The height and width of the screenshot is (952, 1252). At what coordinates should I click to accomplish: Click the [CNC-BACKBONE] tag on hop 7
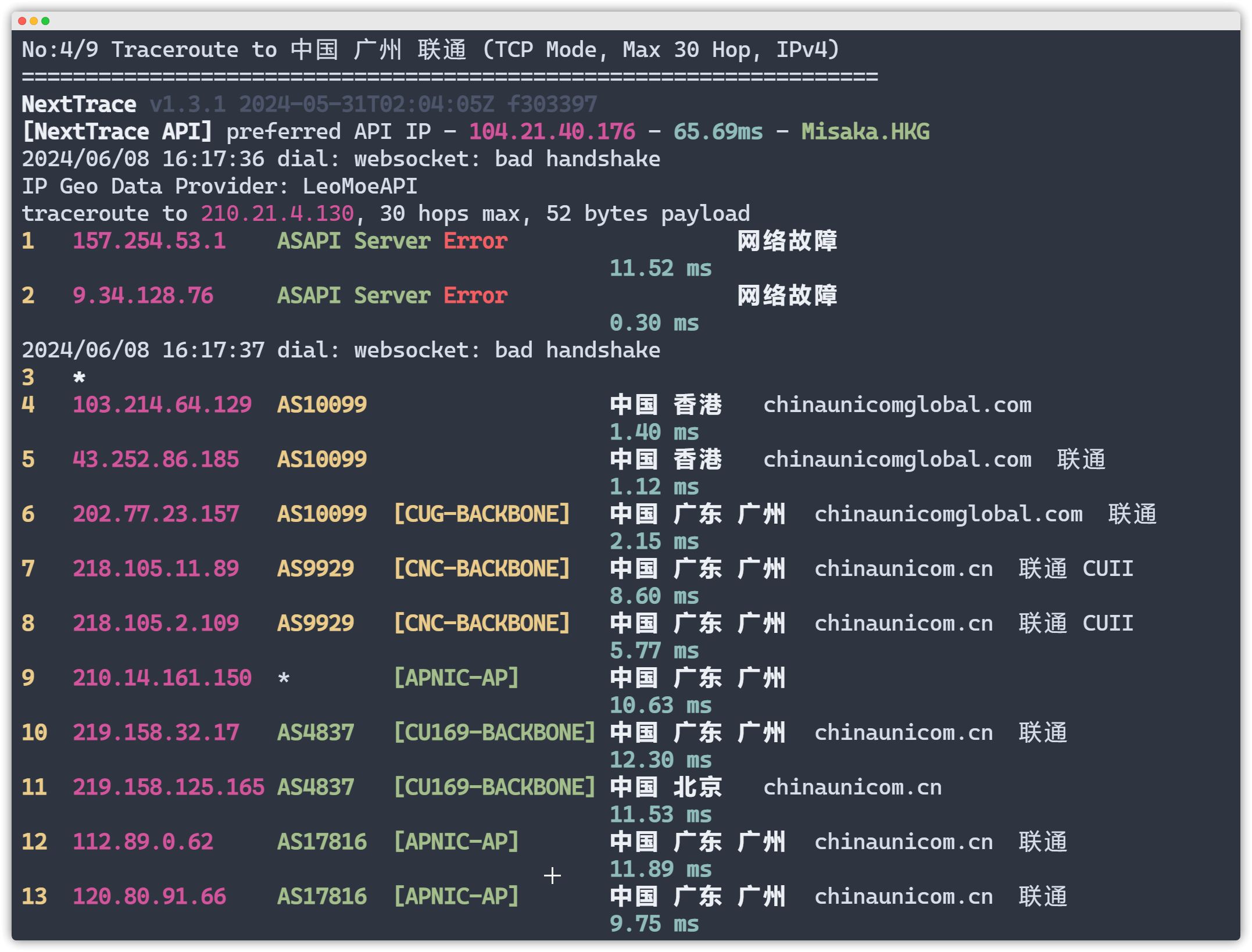click(482, 569)
